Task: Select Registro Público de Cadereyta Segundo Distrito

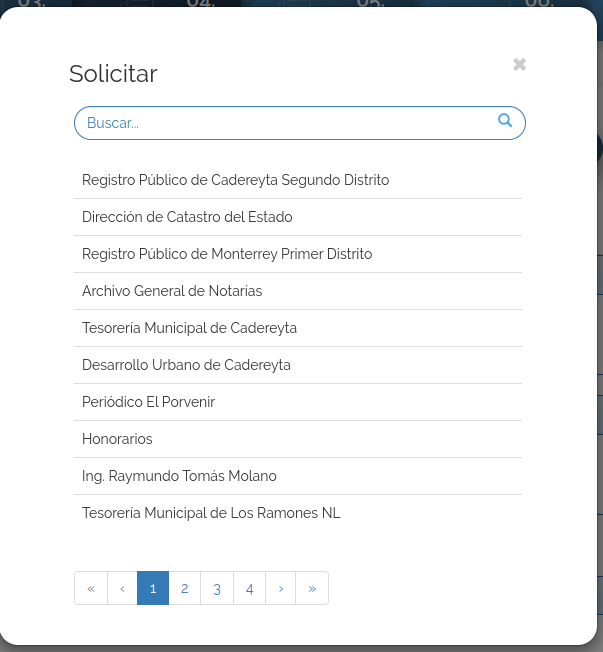Action: pos(236,180)
